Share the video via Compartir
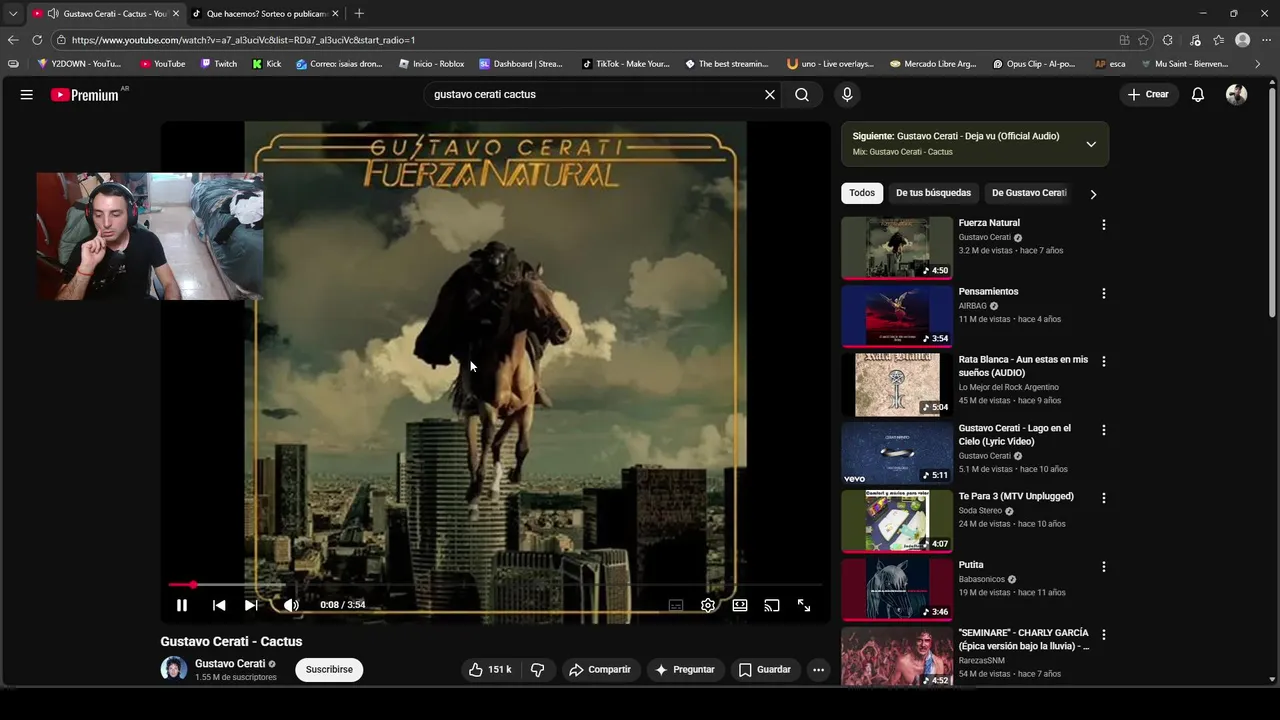Screen dimensions: 1280x720 click(599, 670)
